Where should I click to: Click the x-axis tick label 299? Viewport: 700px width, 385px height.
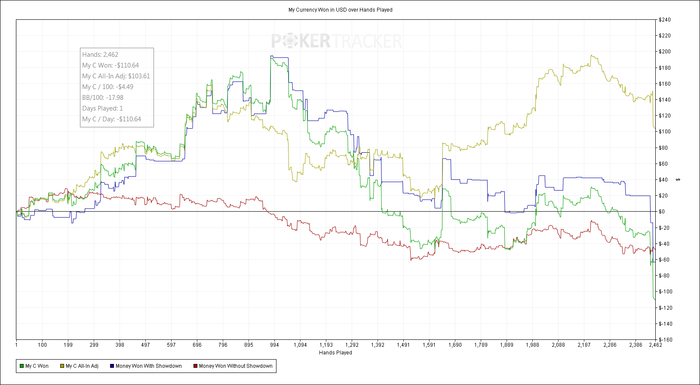(94, 345)
